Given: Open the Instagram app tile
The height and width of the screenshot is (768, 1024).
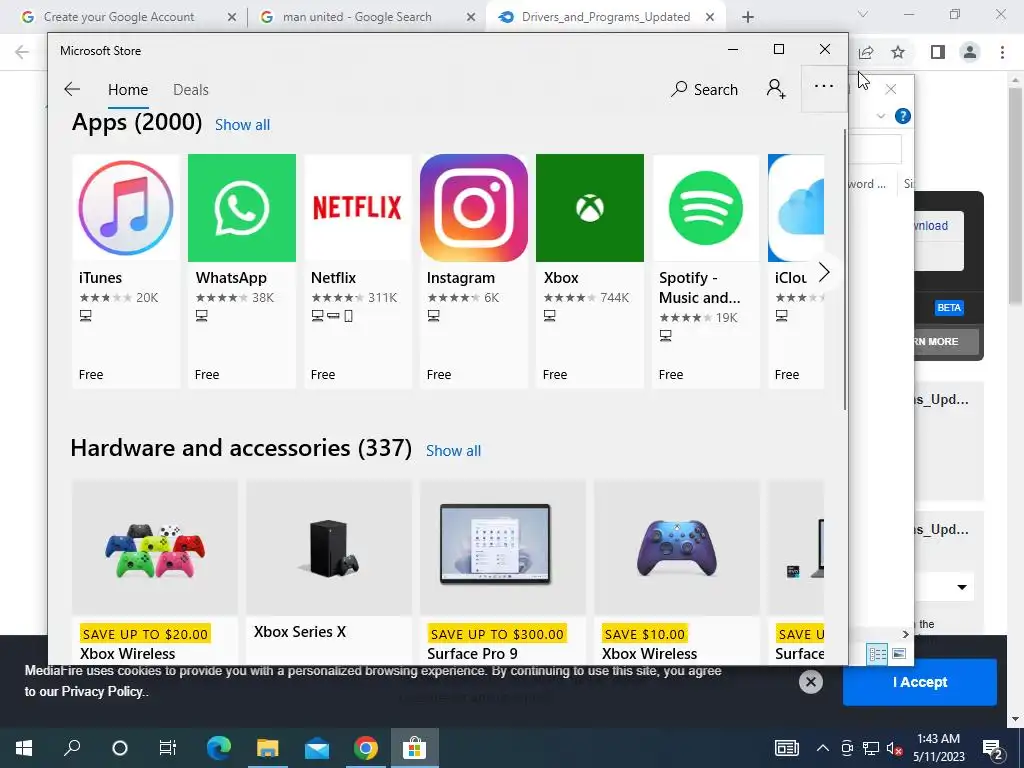Looking at the screenshot, I should (473, 271).
